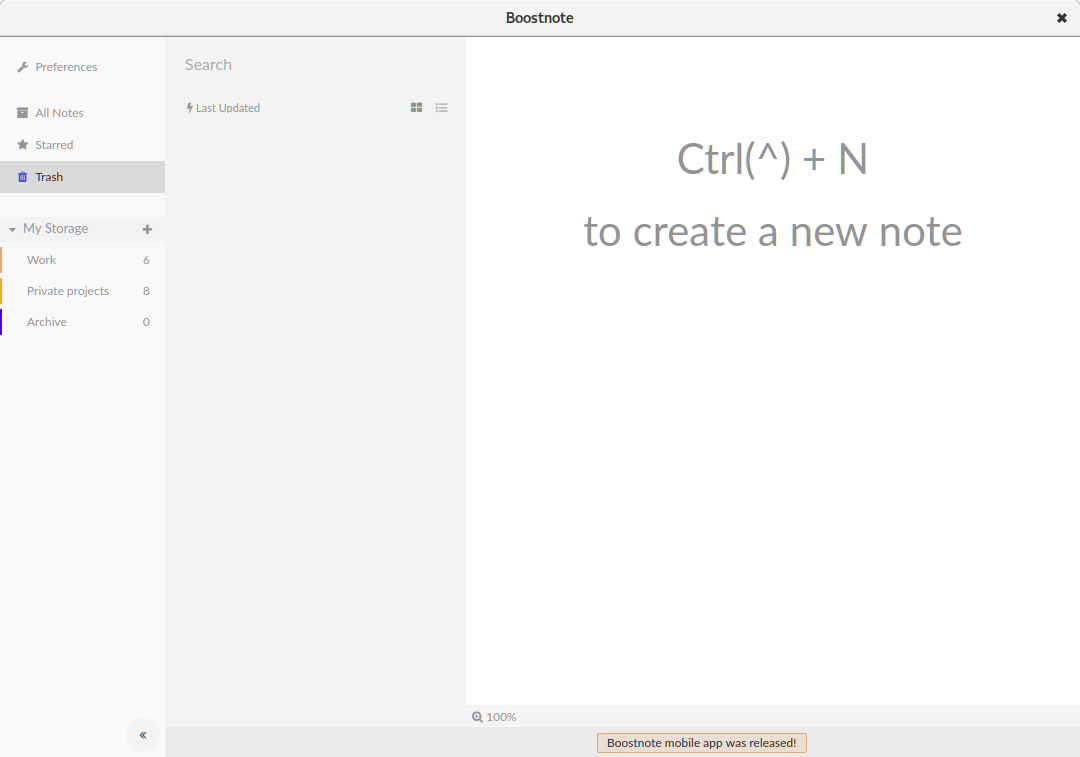Open the Private projects folder
The width and height of the screenshot is (1080, 757).
tap(83, 291)
